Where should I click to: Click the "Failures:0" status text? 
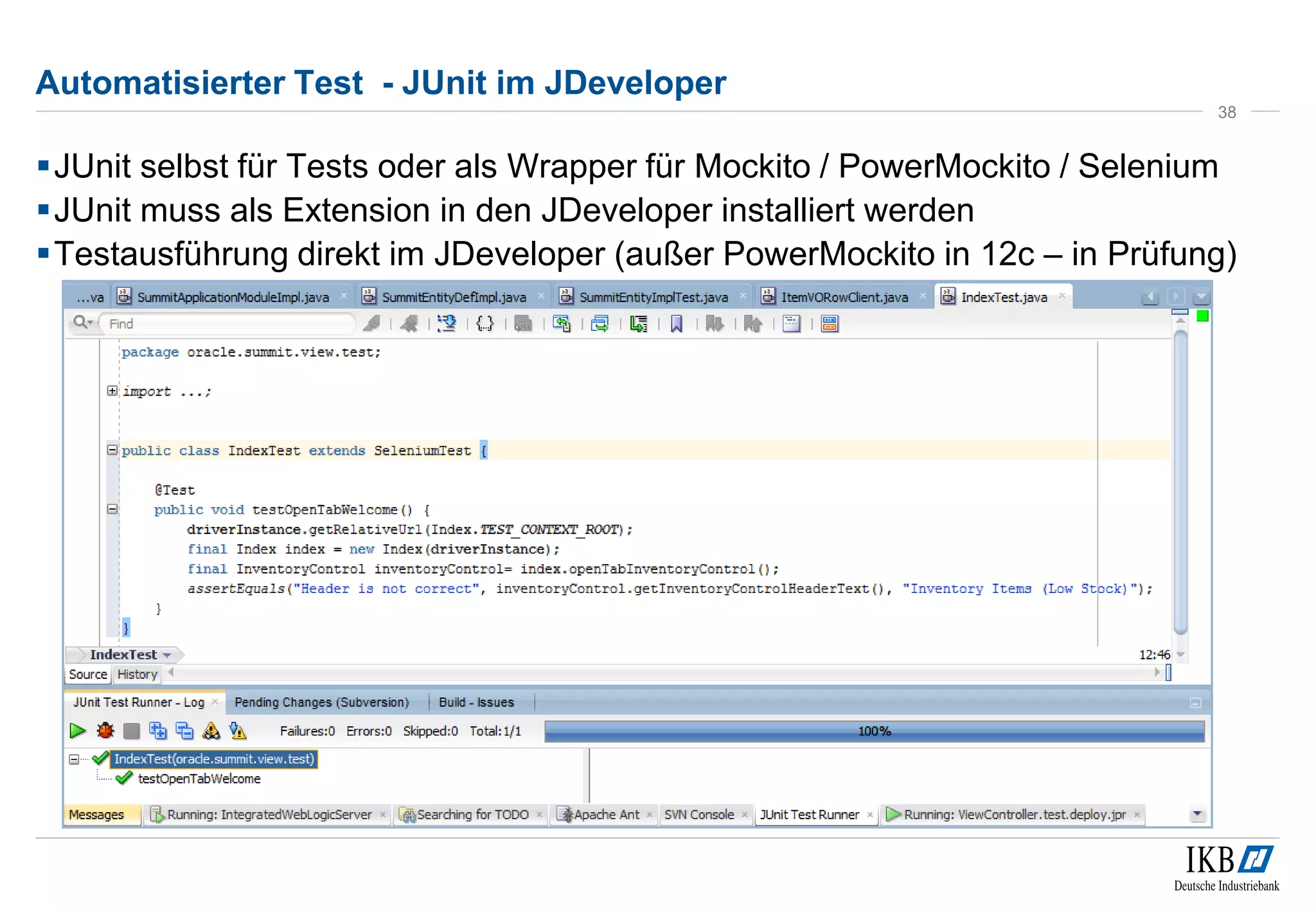point(307,731)
